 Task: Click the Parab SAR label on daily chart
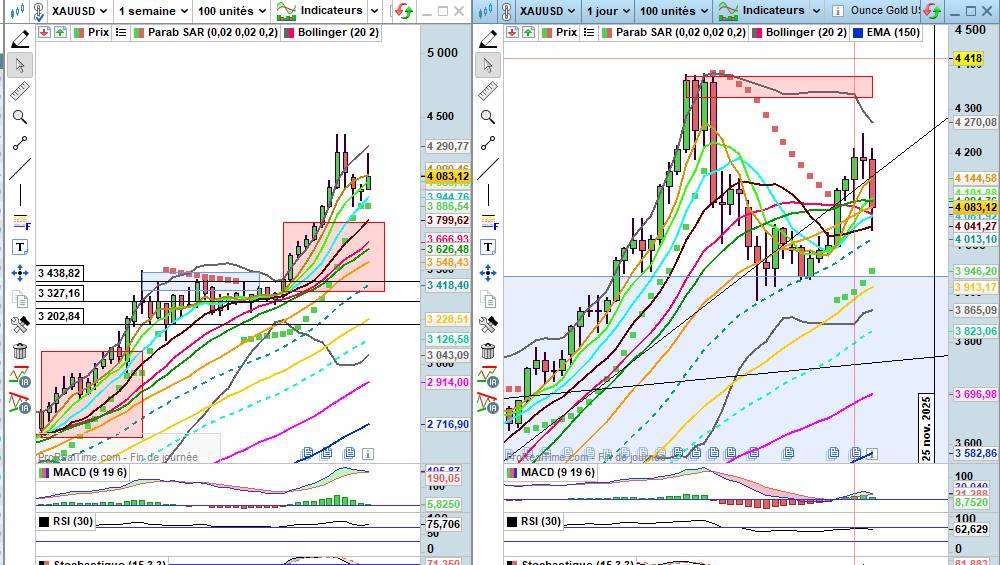coord(673,32)
